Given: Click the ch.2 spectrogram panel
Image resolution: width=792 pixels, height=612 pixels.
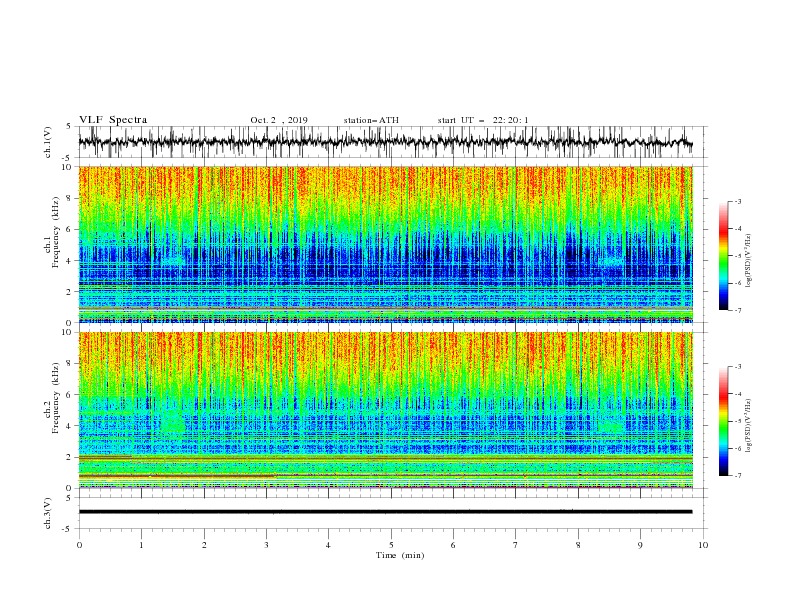Looking at the screenshot, I should [385, 410].
